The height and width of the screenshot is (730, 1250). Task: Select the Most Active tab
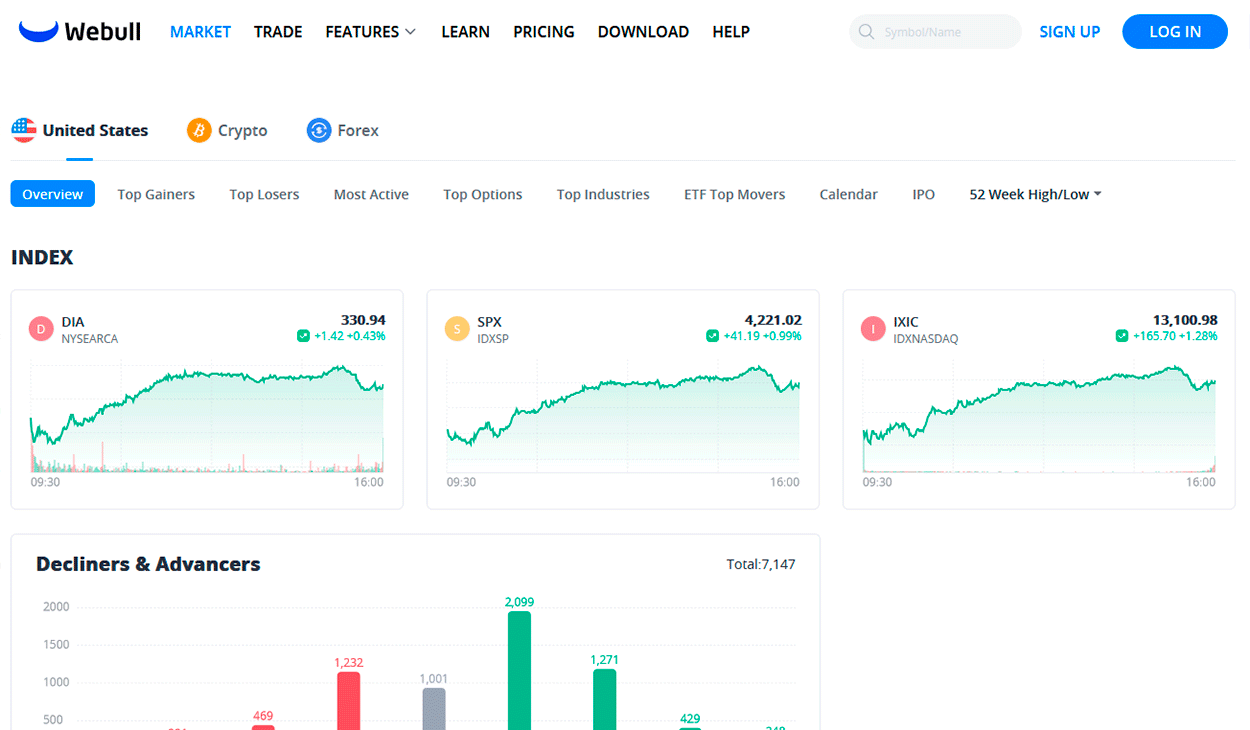[x=371, y=194]
